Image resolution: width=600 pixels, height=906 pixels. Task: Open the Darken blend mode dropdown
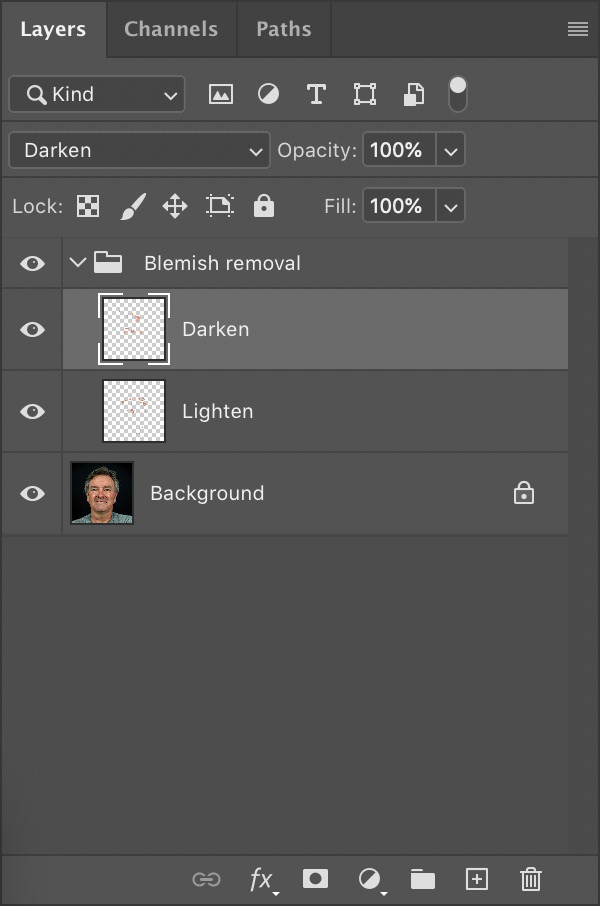pos(139,151)
